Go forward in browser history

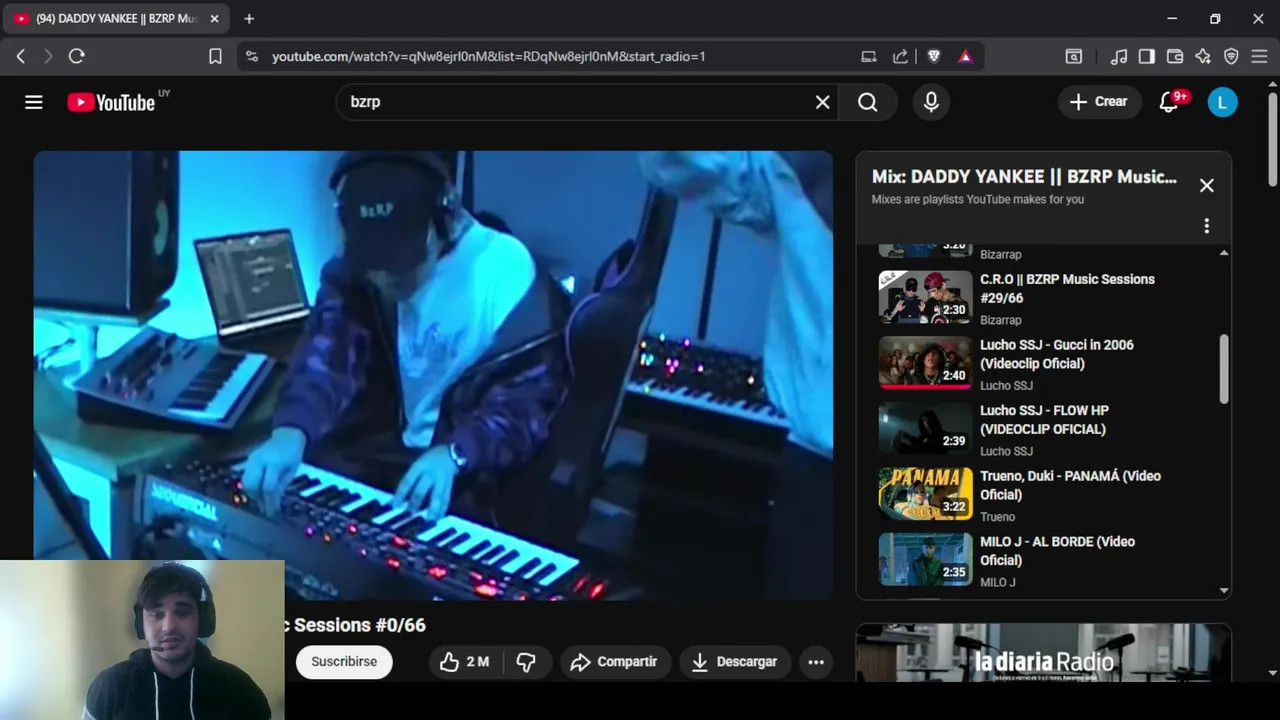[x=48, y=57]
